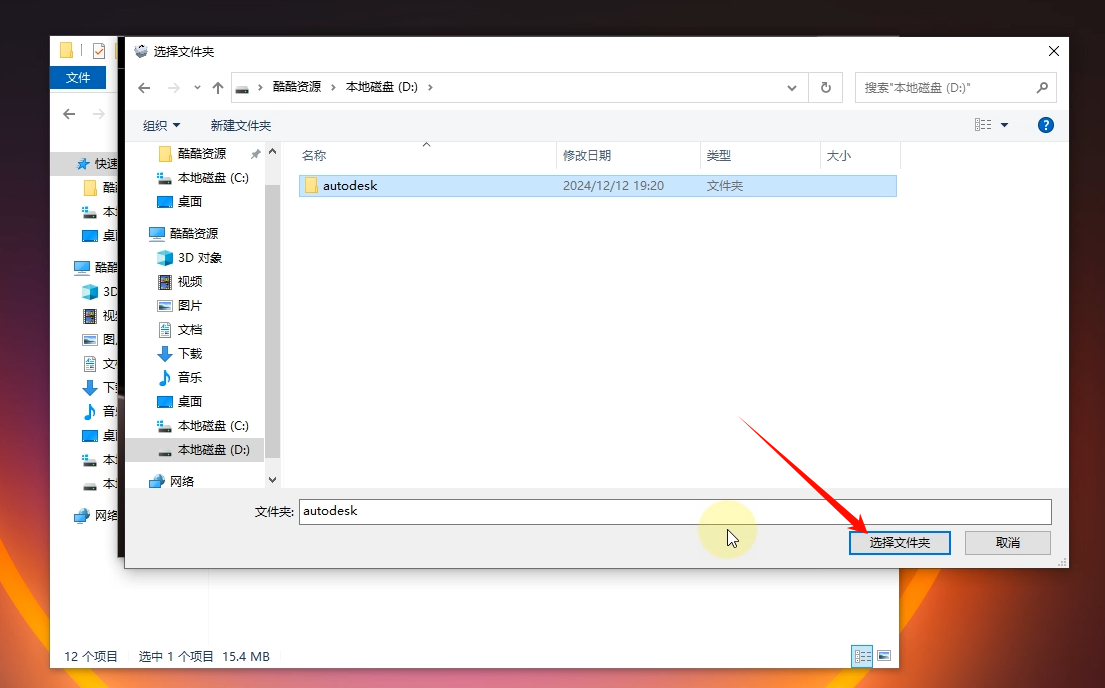Image resolution: width=1105 pixels, height=688 pixels.
Task: Open 3D 对象 in navigation pane
Action: (x=199, y=257)
